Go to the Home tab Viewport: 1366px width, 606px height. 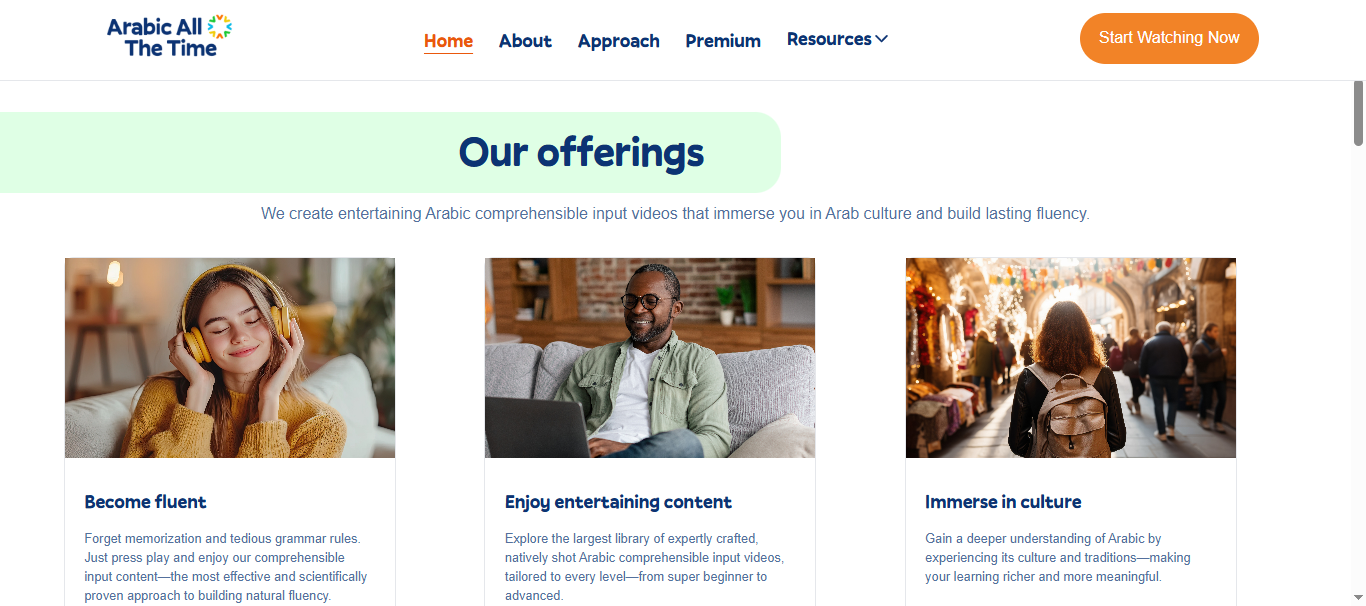coord(448,41)
